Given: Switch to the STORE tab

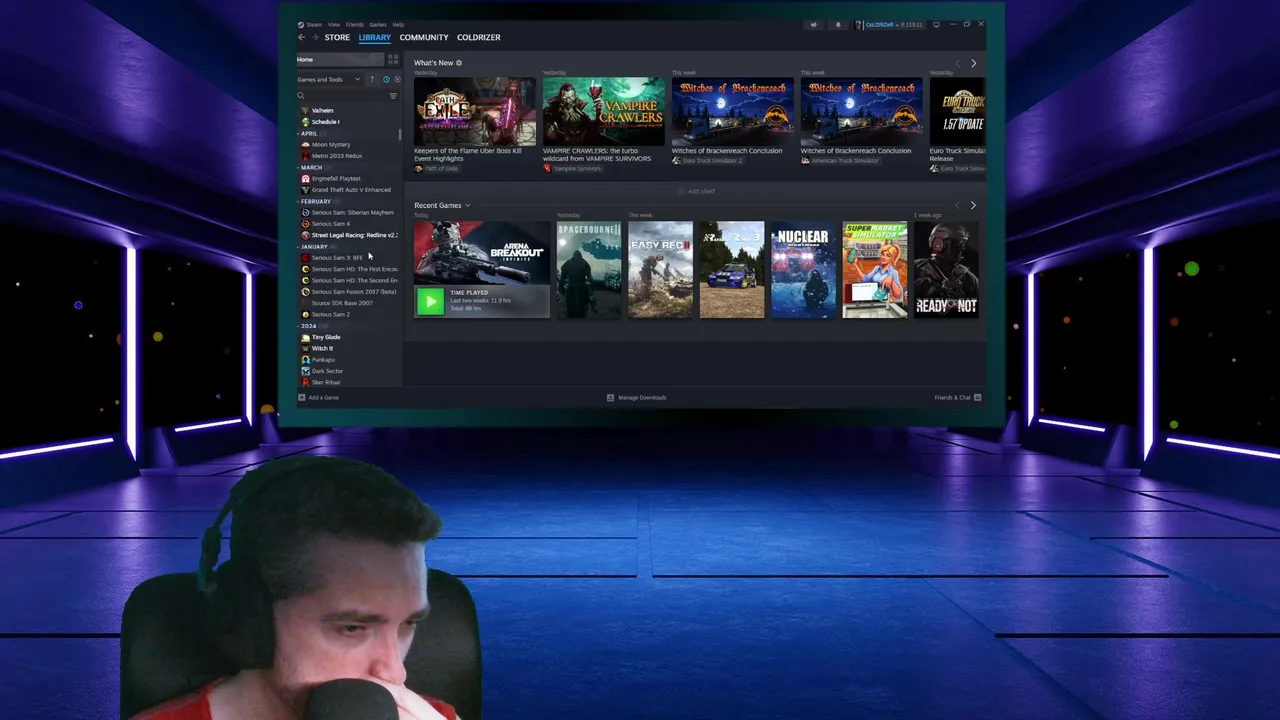Looking at the screenshot, I should 337,37.
